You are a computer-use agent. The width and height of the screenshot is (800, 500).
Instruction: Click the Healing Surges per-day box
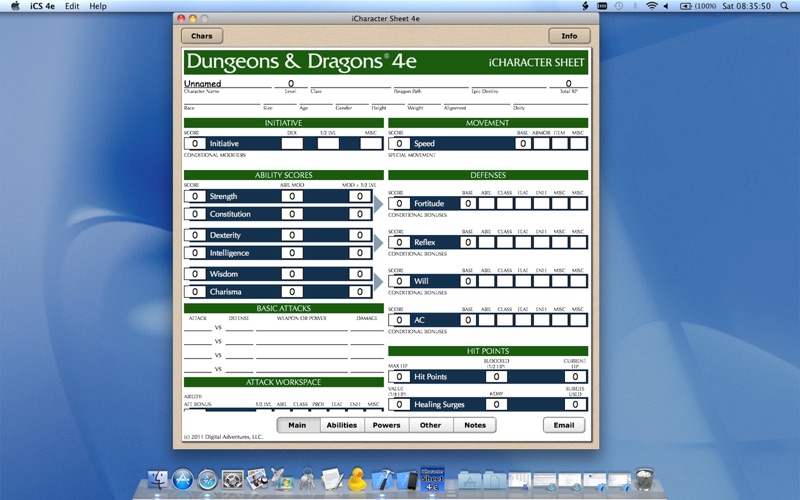click(x=496, y=405)
